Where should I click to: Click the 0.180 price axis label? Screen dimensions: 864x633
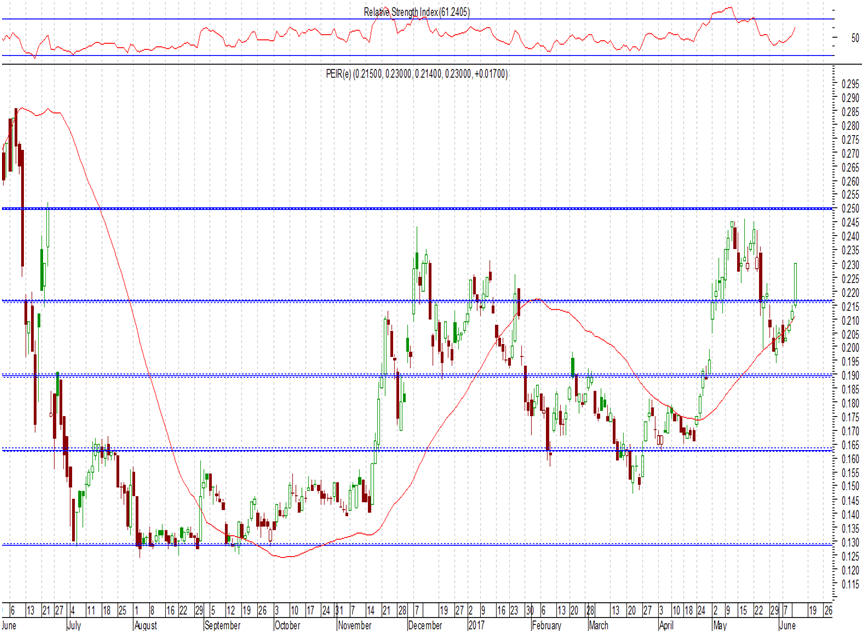tap(850, 404)
